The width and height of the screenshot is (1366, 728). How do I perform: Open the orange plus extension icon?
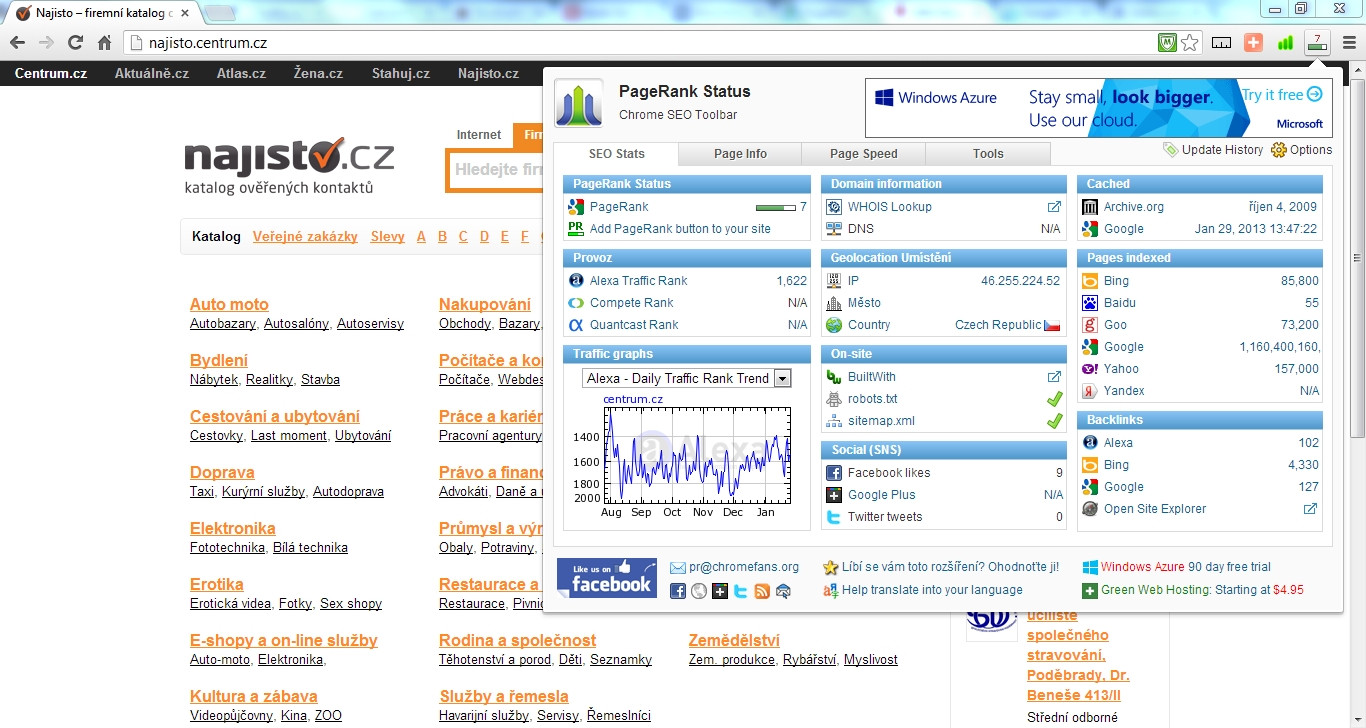[x=1253, y=43]
